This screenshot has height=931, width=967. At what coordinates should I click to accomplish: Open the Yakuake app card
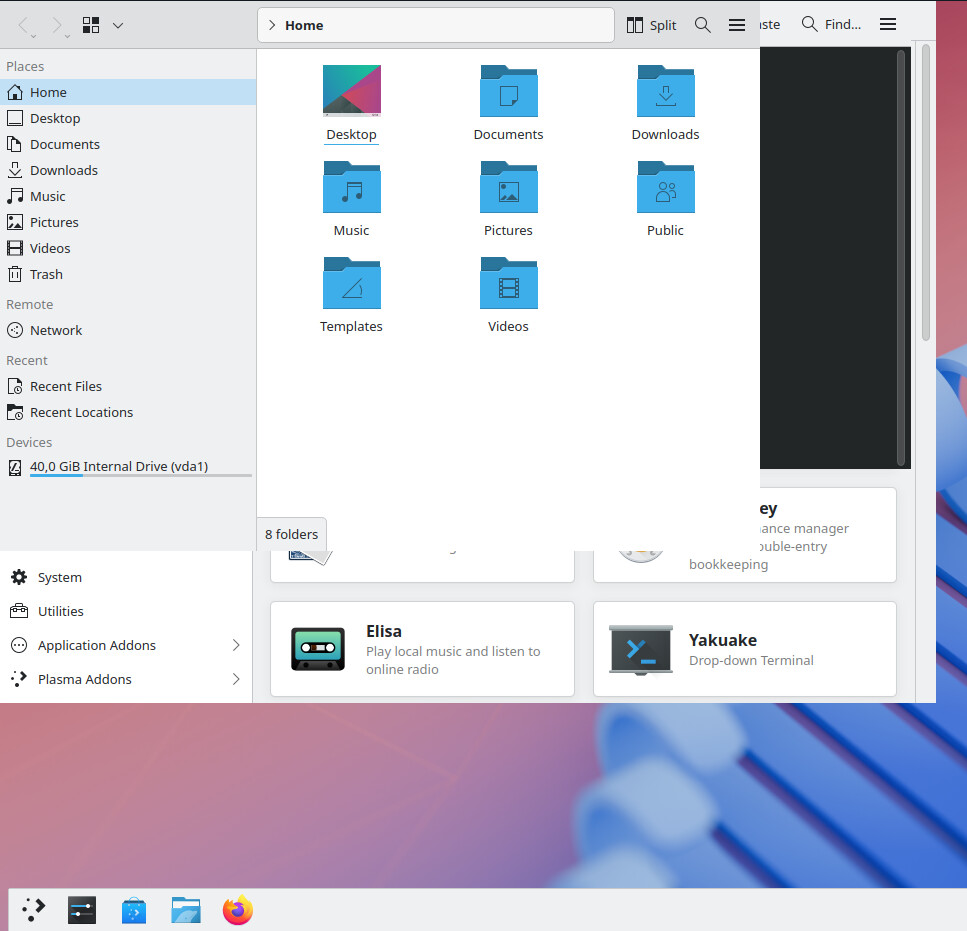click(744, 649)
